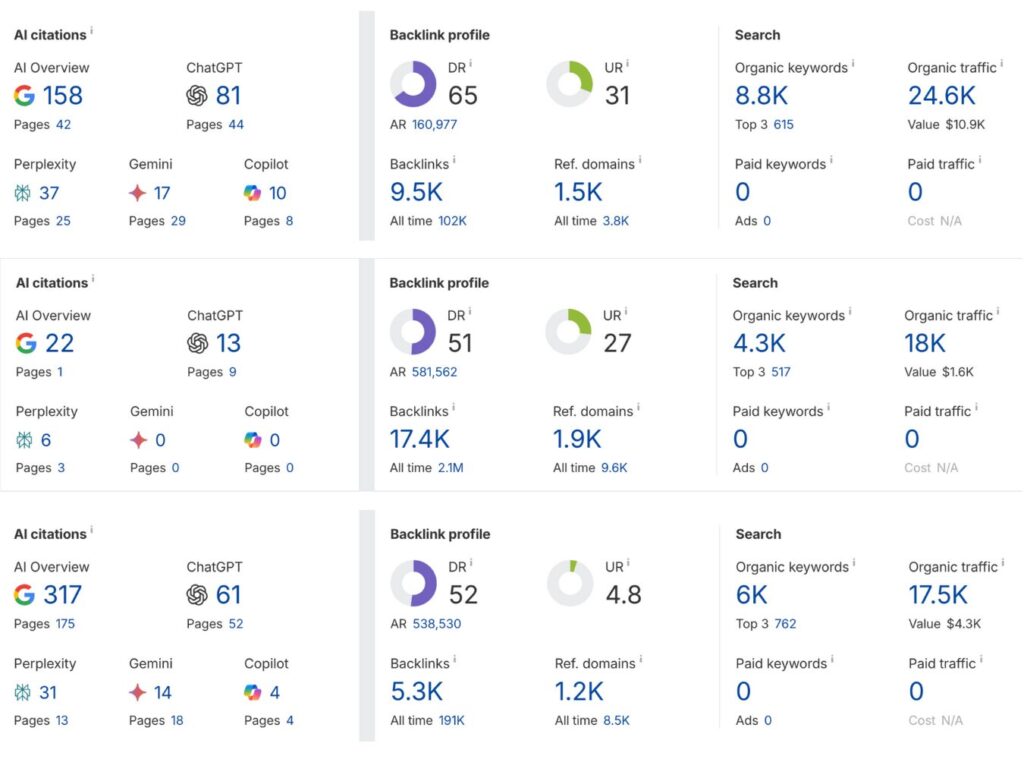
Task: Click the Copilot icon beside 10 citations
Action: coord(253,193)
